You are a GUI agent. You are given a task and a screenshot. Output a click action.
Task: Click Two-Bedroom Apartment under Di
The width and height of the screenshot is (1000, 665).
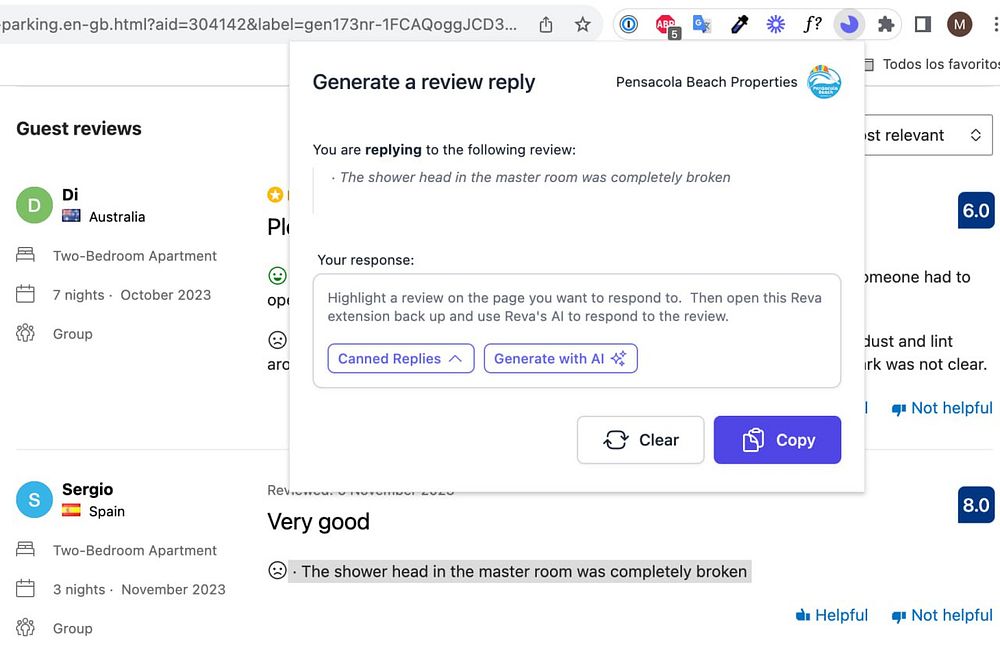point(135,256)
